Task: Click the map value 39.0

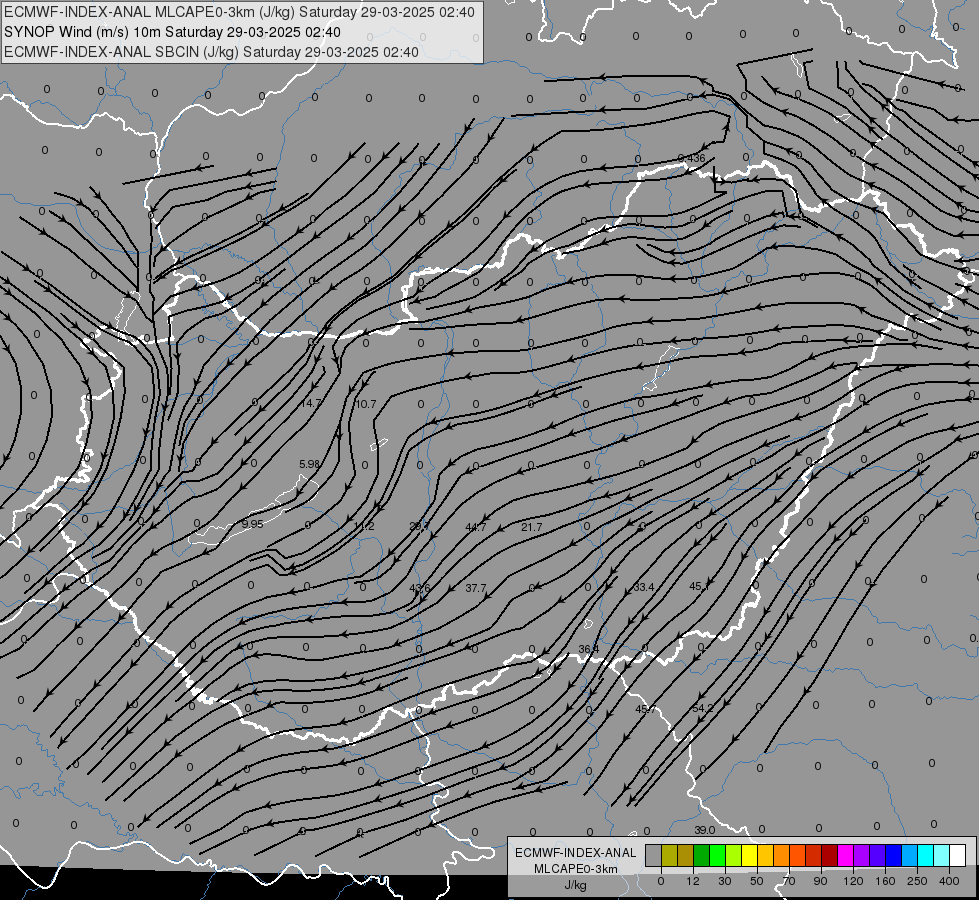Action: (x=704, y=830)
